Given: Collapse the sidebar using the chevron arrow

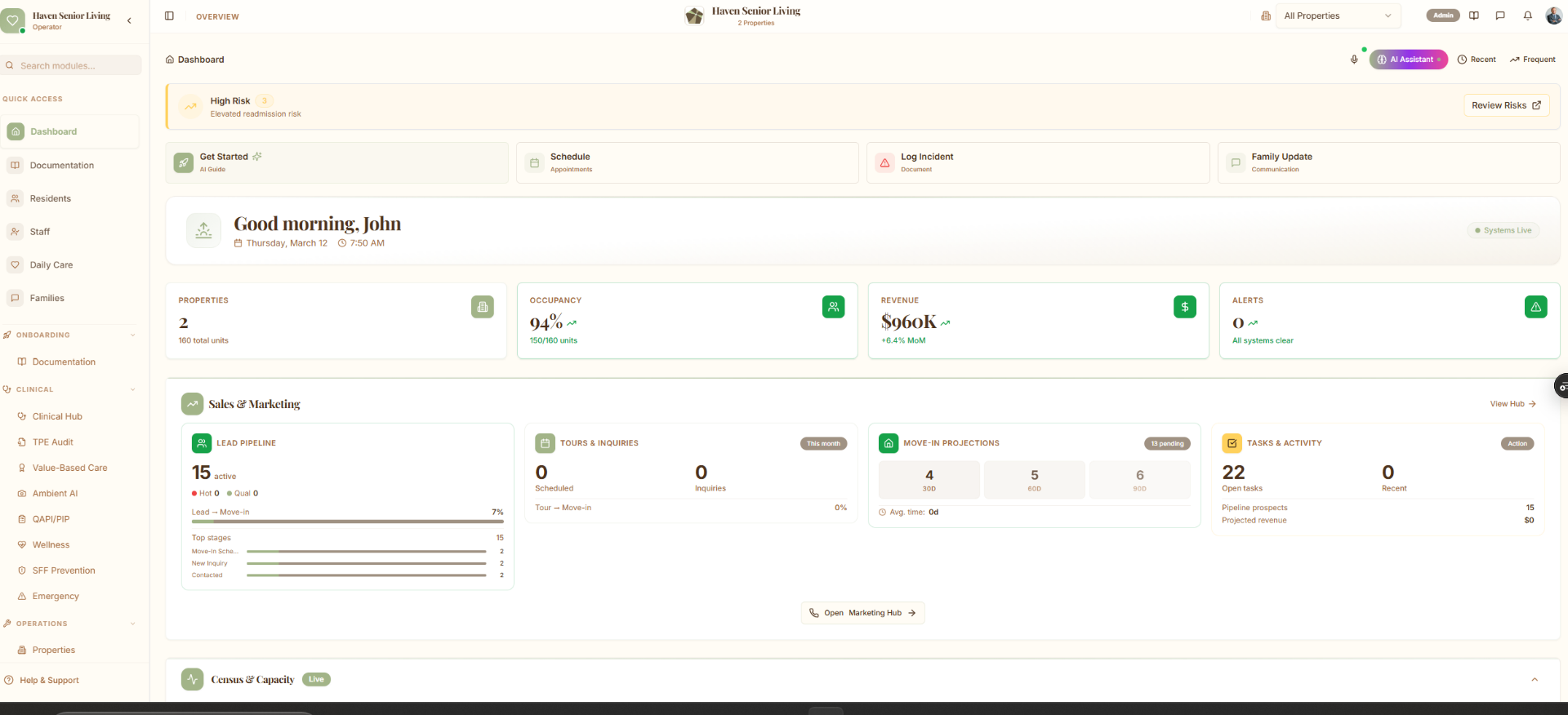Looking at the screenshot, I should coord(129,20).
